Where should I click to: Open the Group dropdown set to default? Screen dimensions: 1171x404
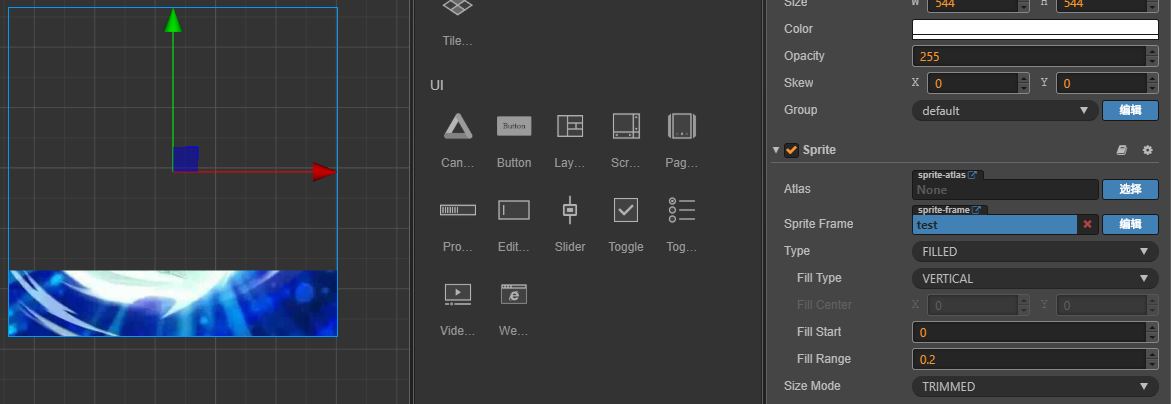[1004, 110]
